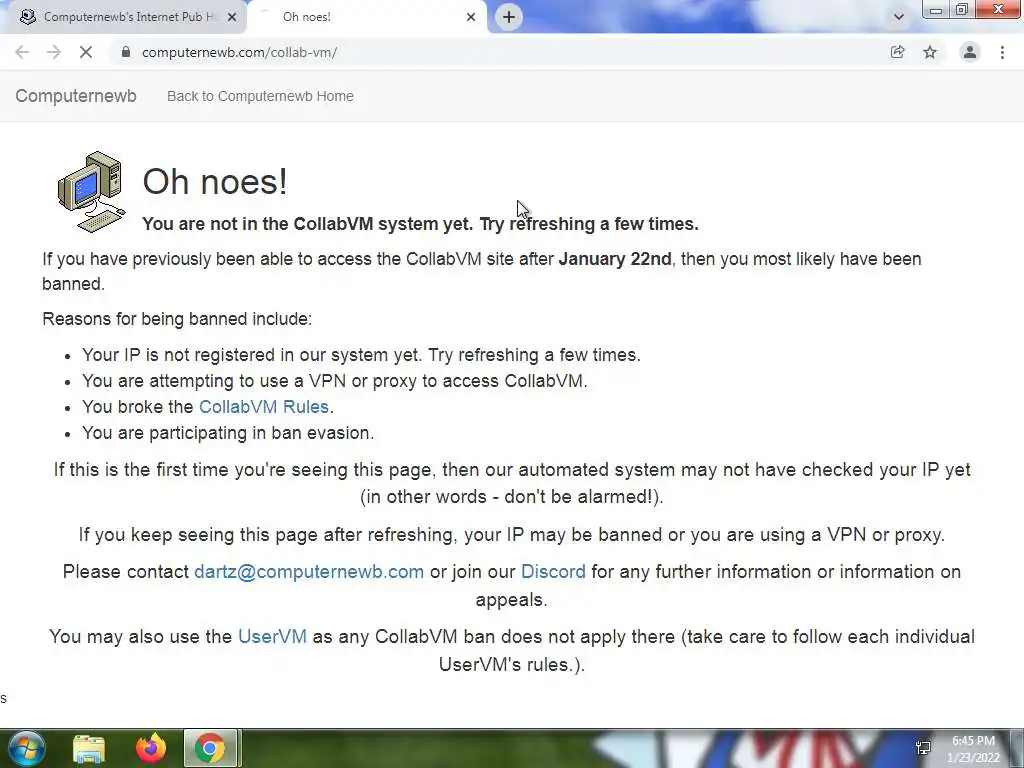Click the Oh noes! heading
The height and width of the screenshot is (768, 1024).
tap(215, 181)
